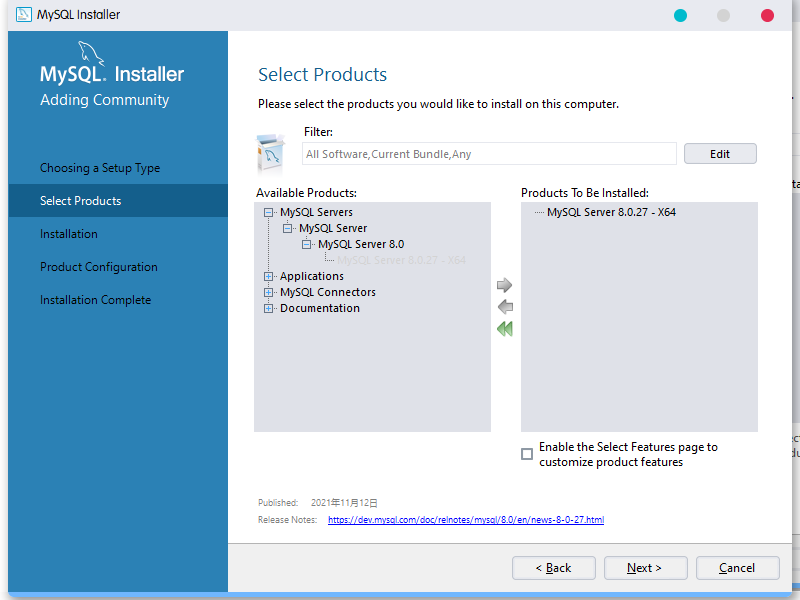The height and width of the screenshot is (600, 800).
Task: Click the gray circle window button
Action: click(x=723, y=15)
